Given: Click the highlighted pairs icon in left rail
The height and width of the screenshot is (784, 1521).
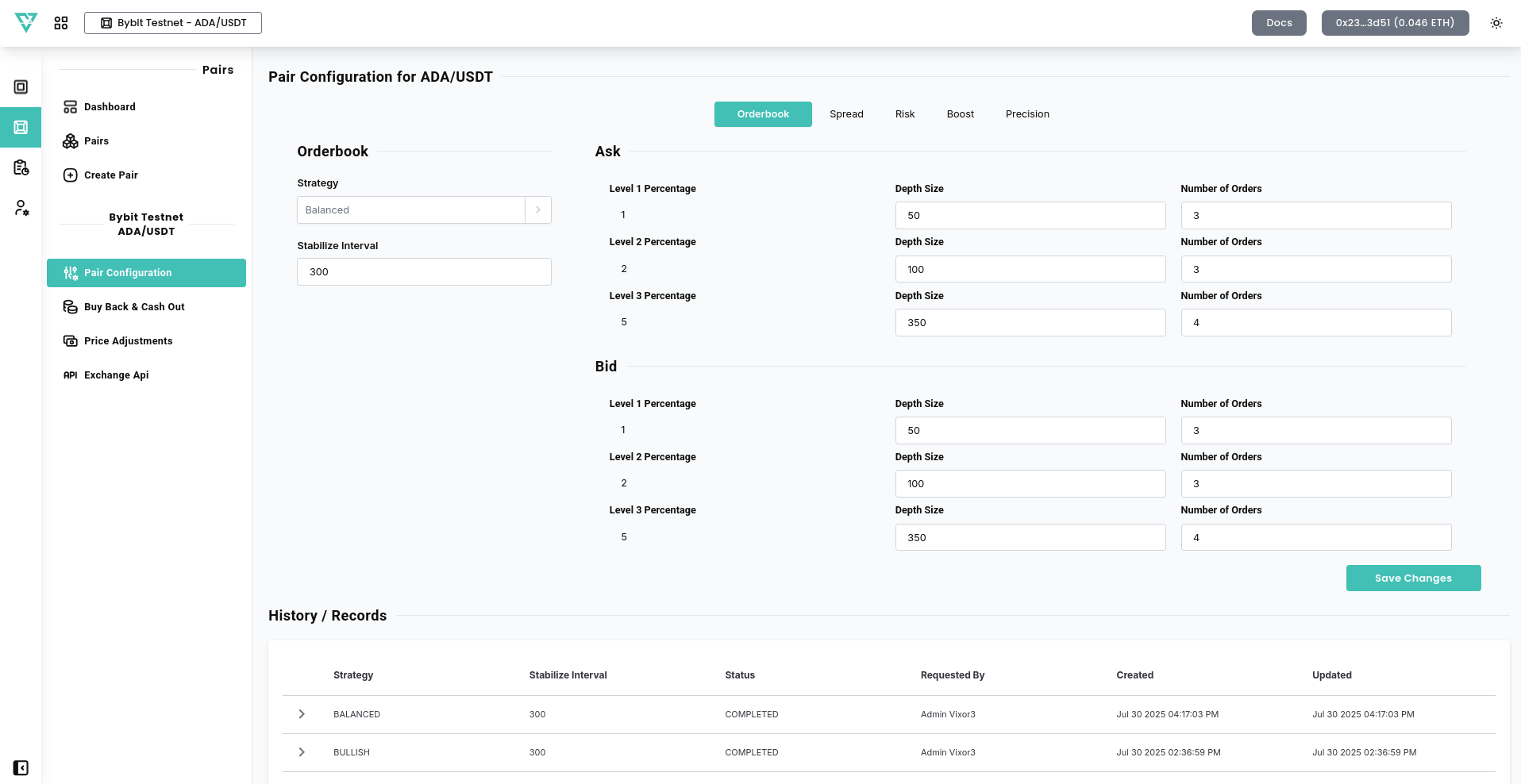Looking at the screenshot, I should 21,127.
